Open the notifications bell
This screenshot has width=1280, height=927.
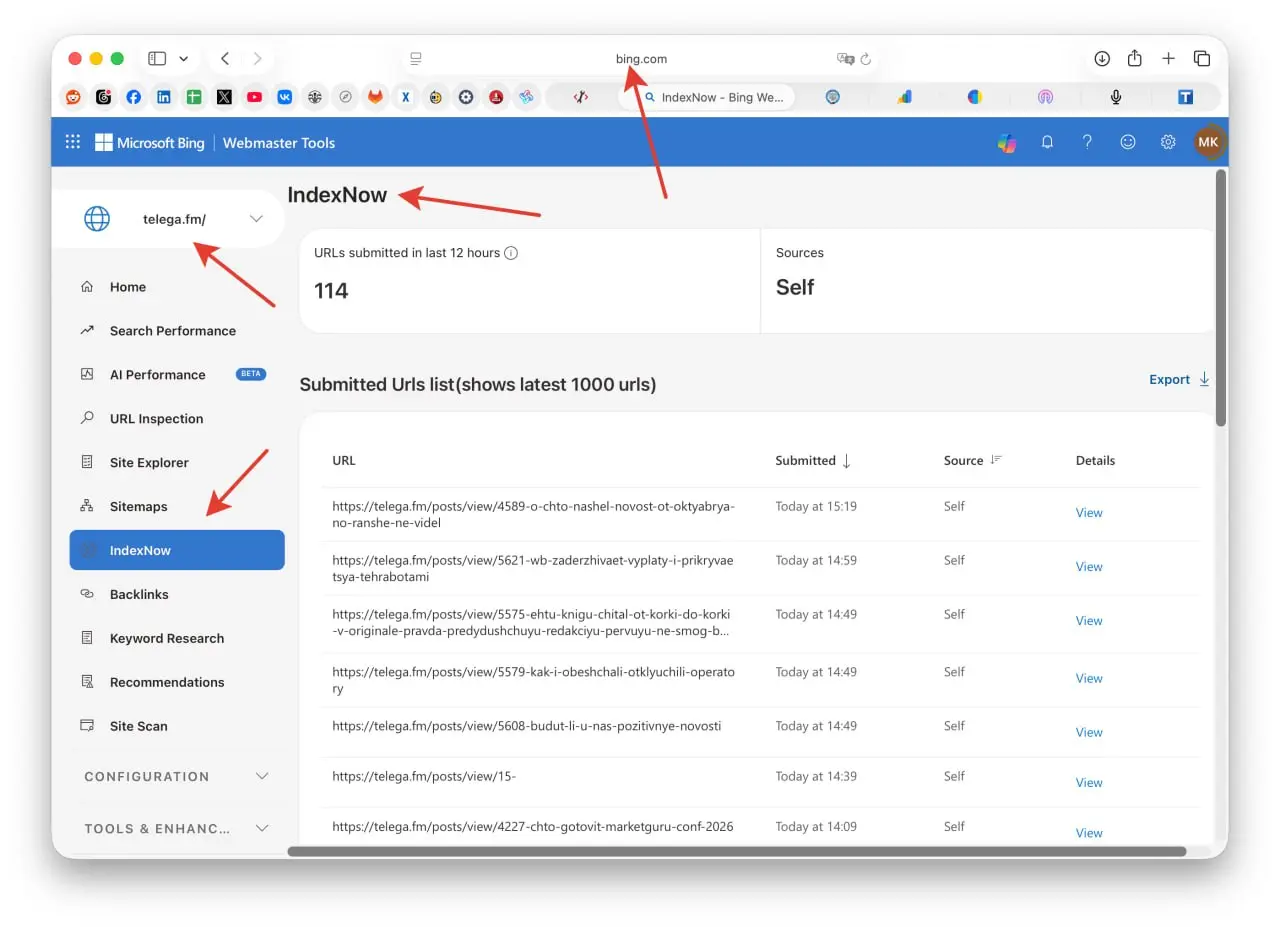pos(1047,142)
